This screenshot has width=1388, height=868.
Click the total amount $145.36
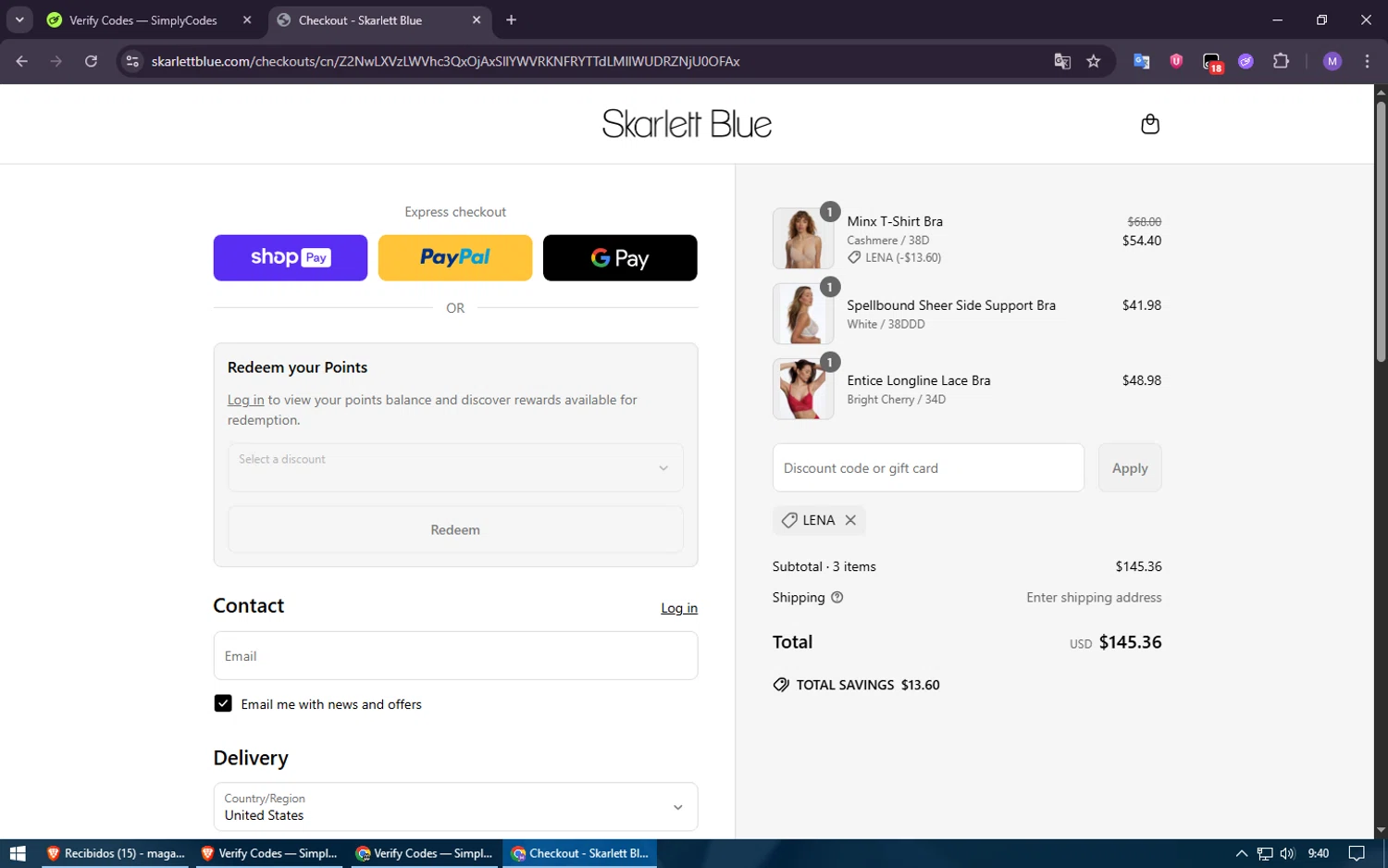(1130, 641)
